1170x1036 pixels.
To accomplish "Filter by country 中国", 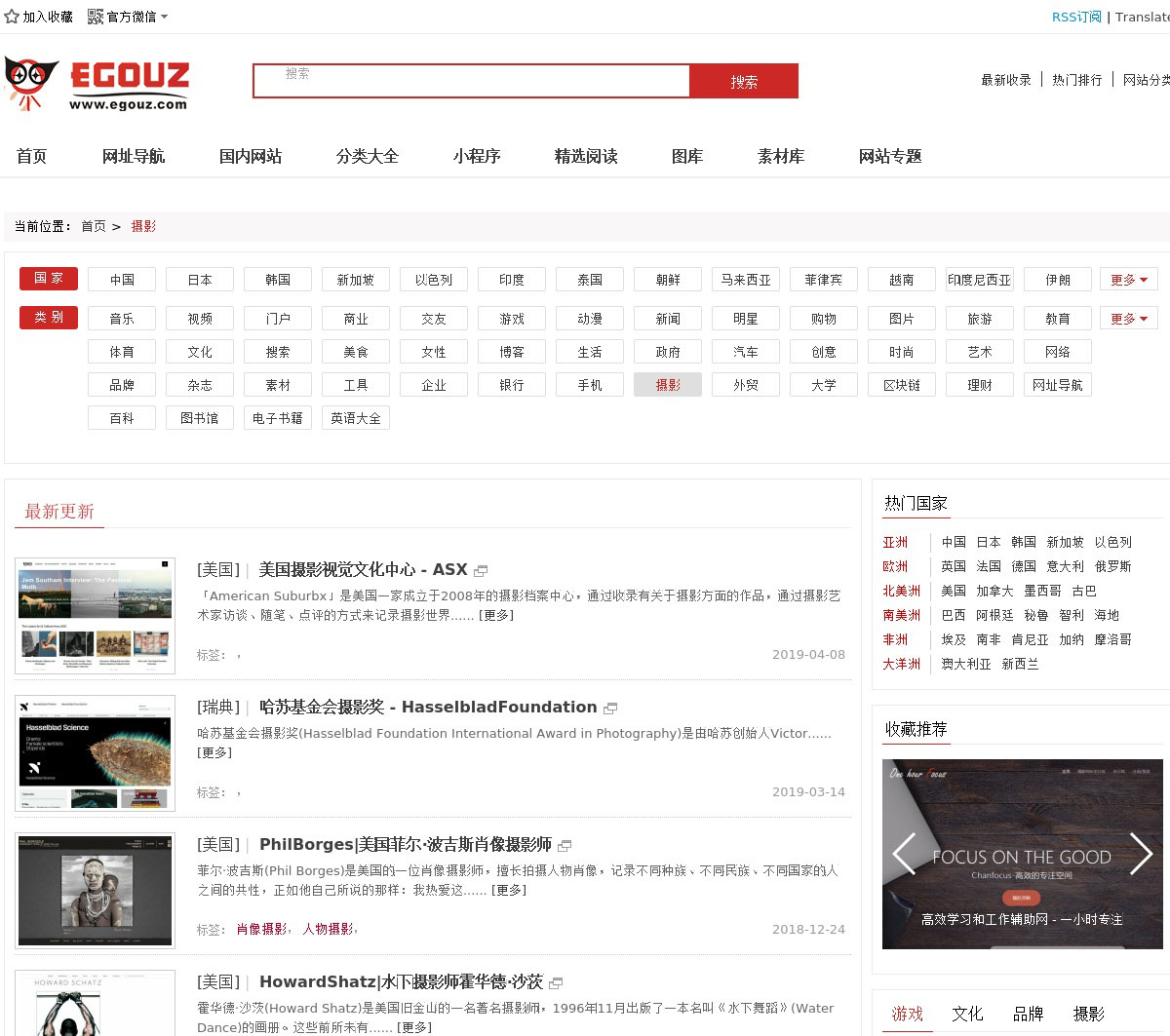I will tap(122, 280).
